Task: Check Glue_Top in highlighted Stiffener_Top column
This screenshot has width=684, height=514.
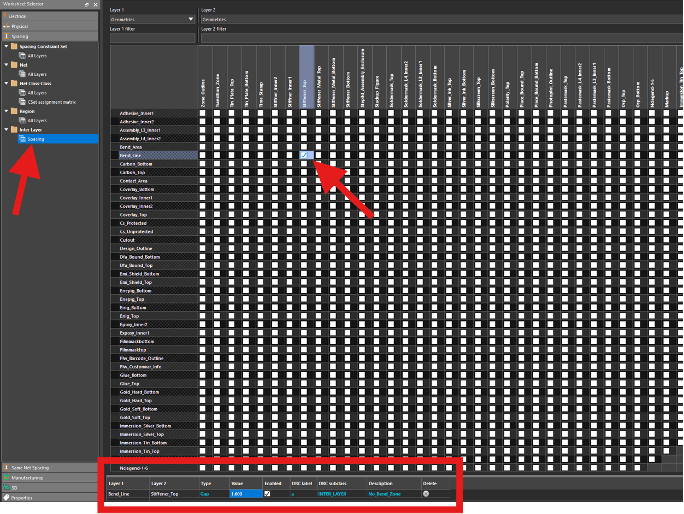Action: (x=304, y=384)
